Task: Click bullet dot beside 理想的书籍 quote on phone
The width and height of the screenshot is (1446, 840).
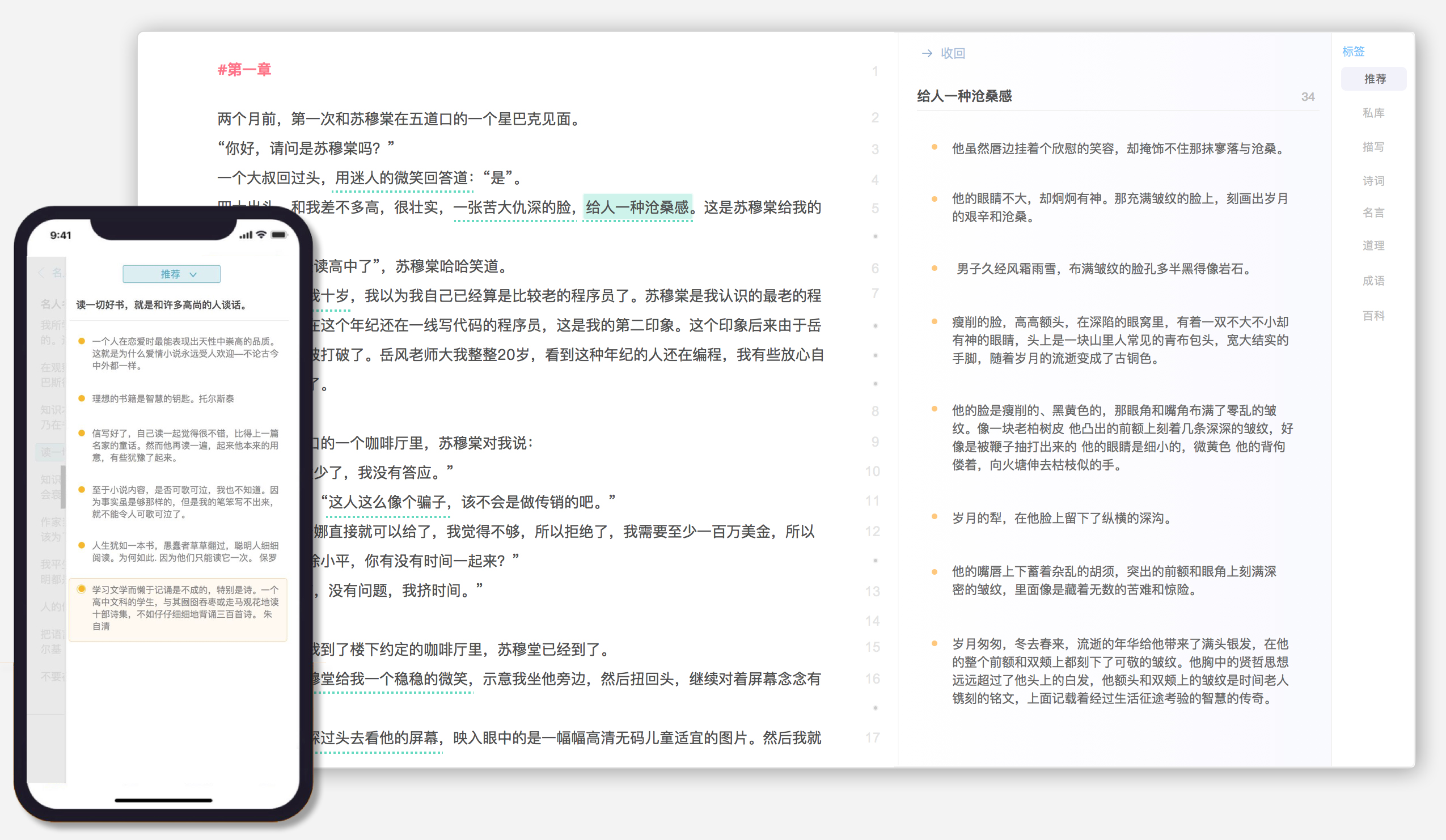Action: [82, 398]
